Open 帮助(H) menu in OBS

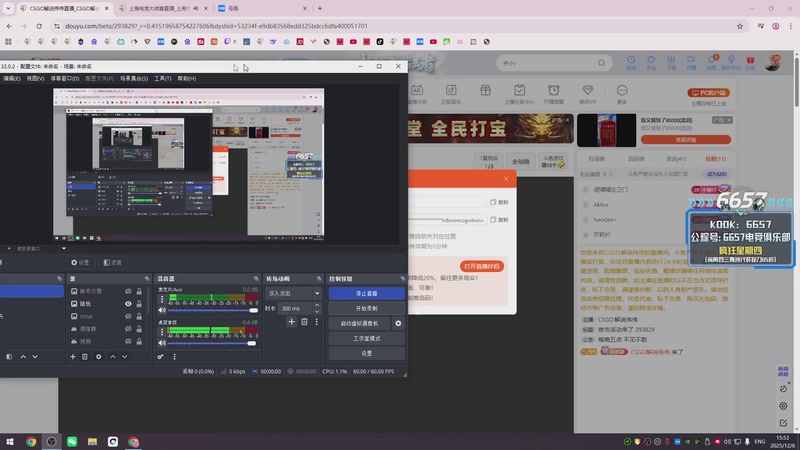(x=187, y=79)
